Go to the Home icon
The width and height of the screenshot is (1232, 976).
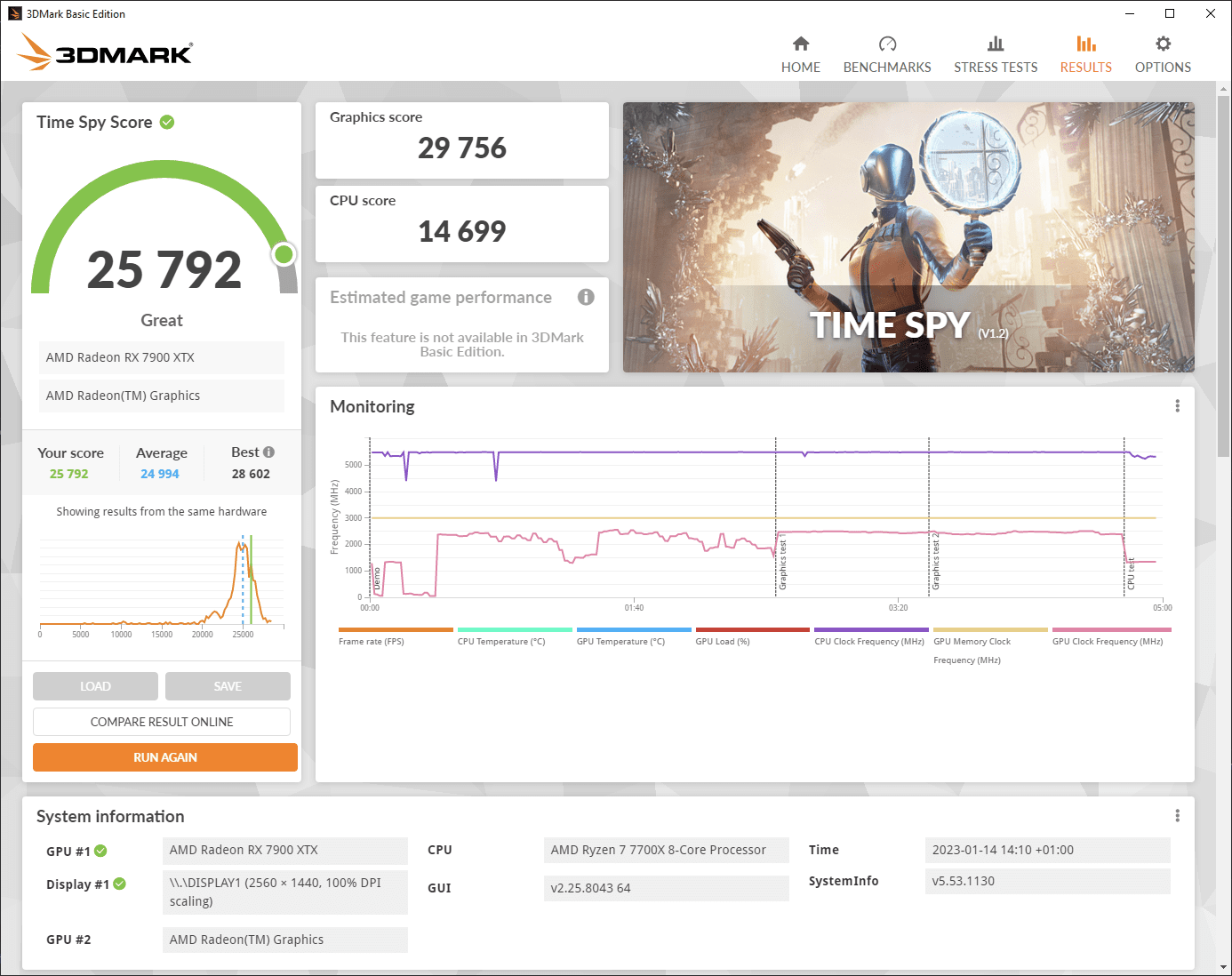pos(801,44)
